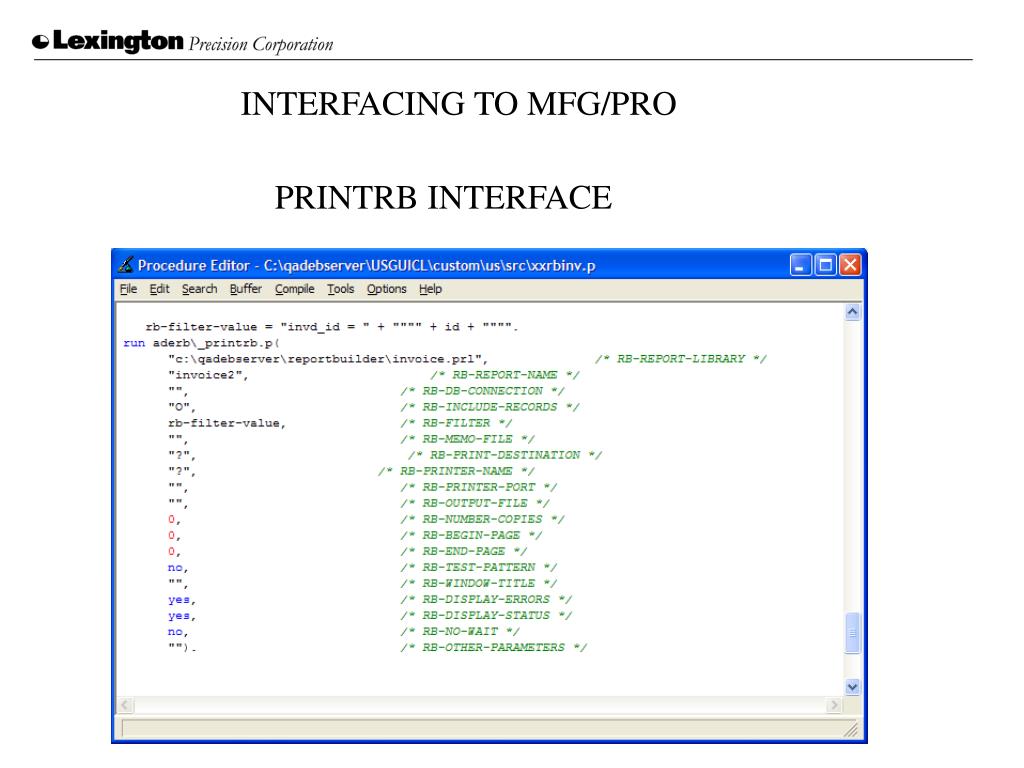The height and width of the screenshot is (768, 1024).
Task: Close the Procedure Editor window
Action: [850, 264]
